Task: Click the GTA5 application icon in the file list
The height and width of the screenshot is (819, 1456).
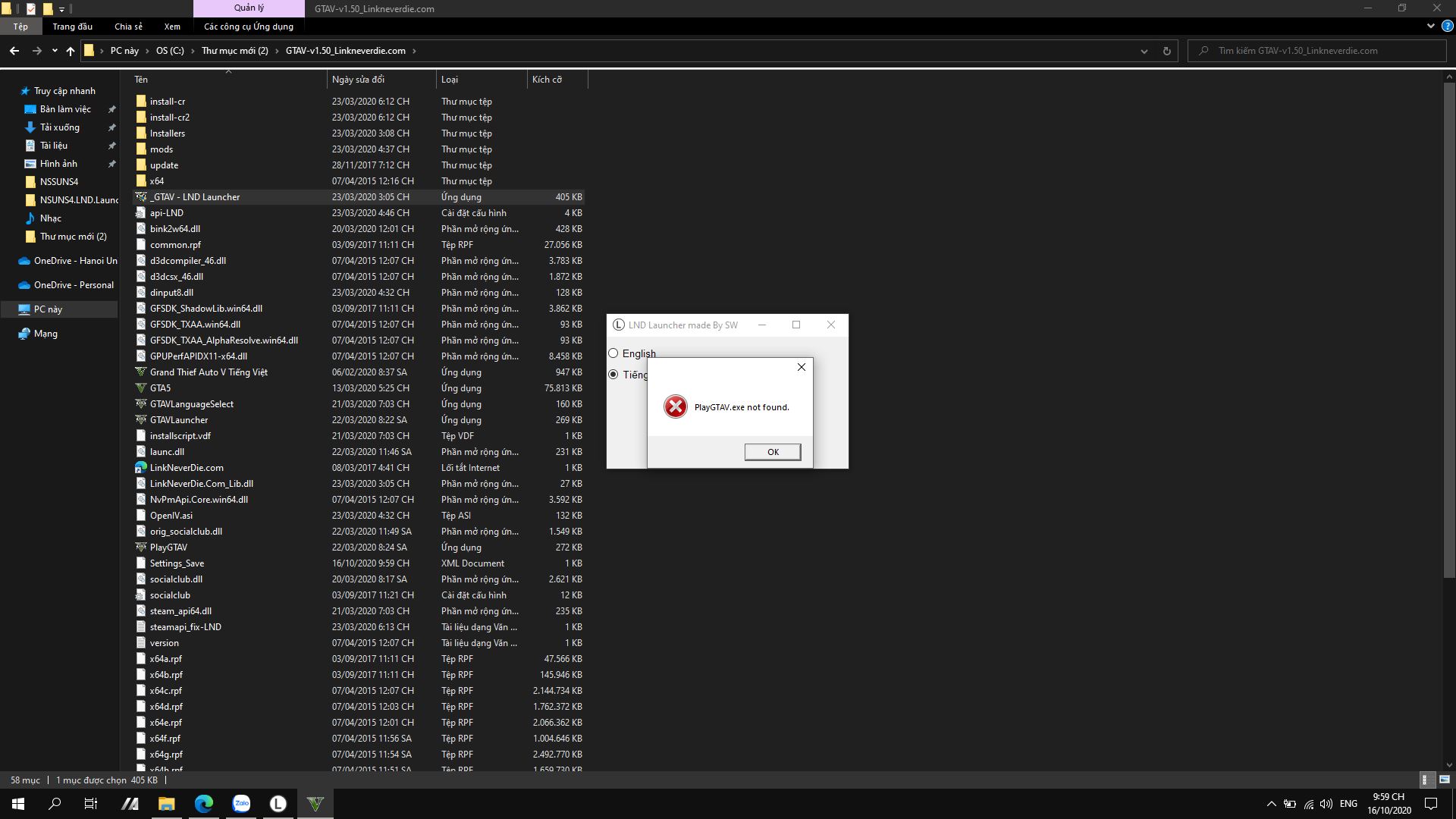Action: coord(141,388)
